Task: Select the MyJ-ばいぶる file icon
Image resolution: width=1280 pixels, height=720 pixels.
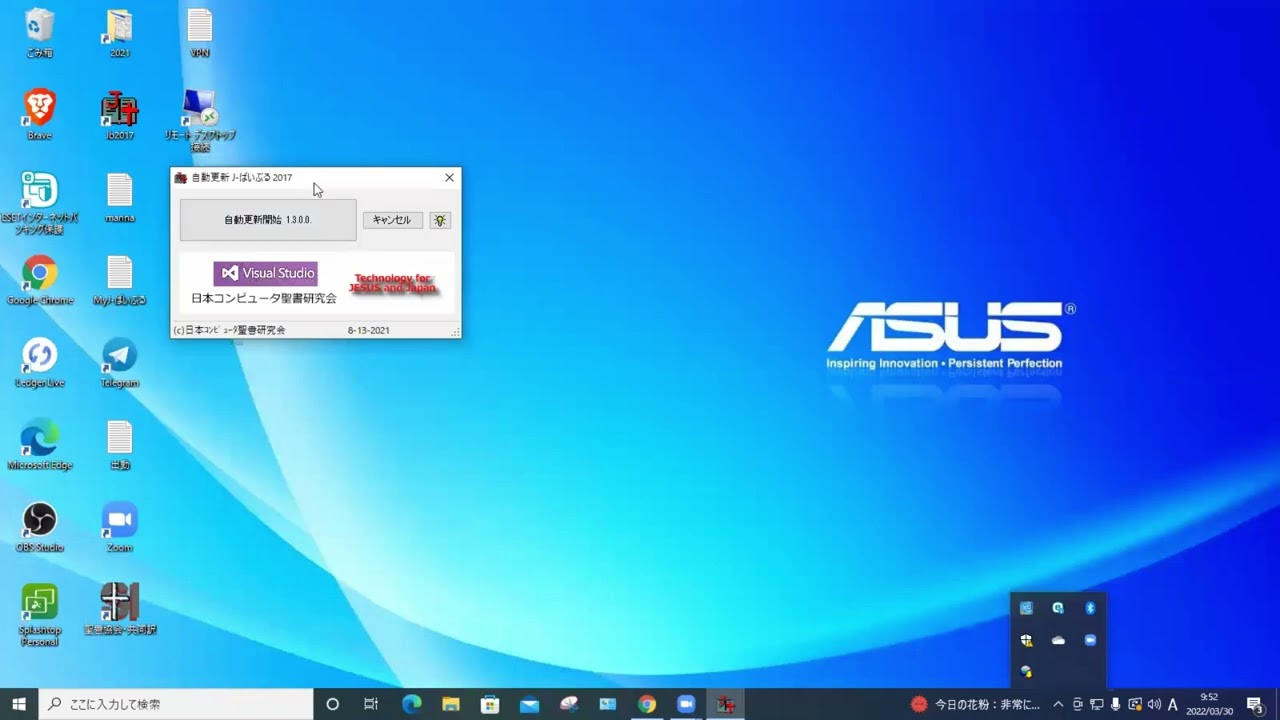Action: (x=120, y=281)
